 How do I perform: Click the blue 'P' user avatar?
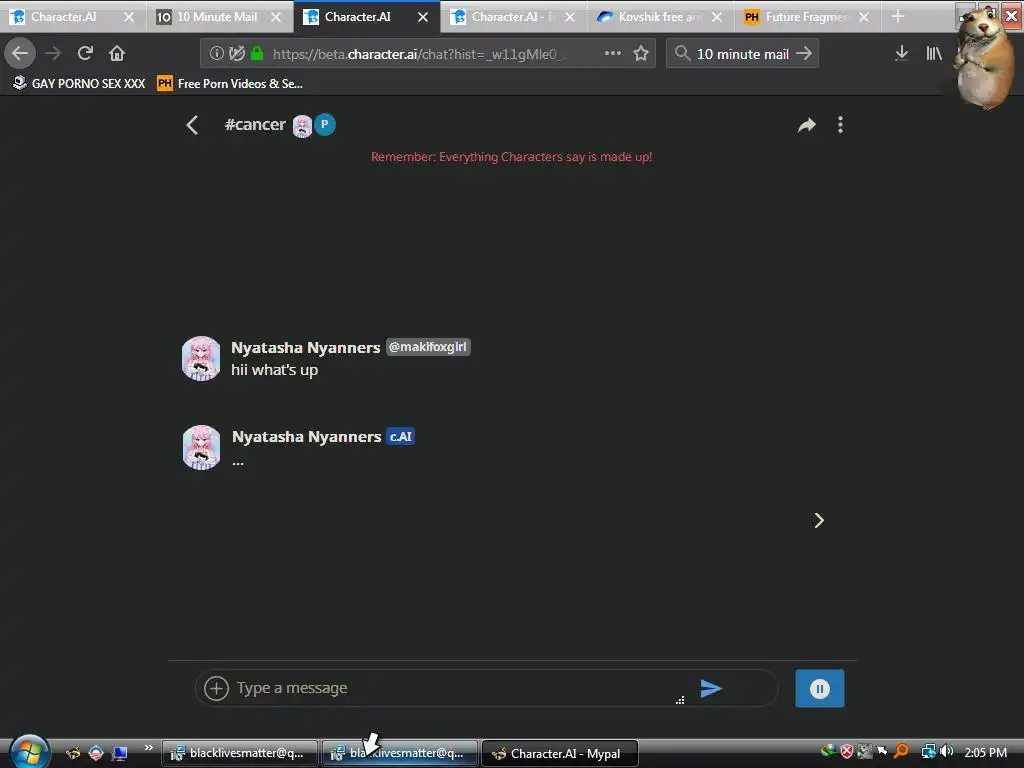coord(325,125)
